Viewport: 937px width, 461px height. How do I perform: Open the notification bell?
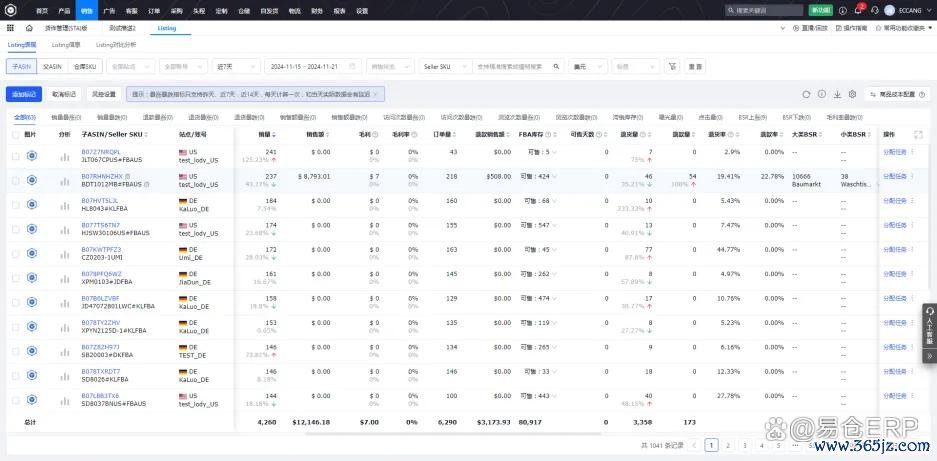tap(858, 10)
